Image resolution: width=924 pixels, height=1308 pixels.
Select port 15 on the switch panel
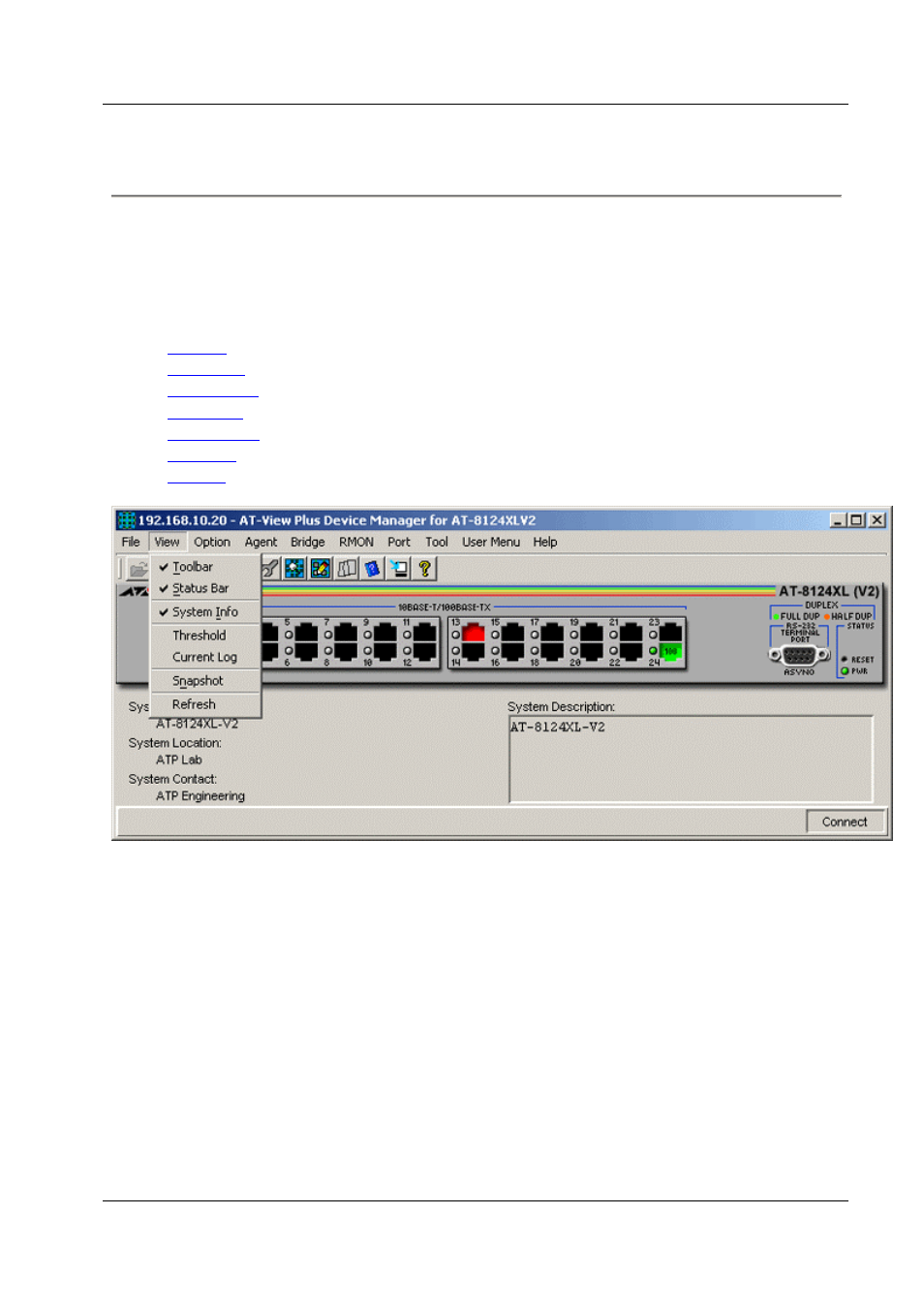(x=512, y=633)
